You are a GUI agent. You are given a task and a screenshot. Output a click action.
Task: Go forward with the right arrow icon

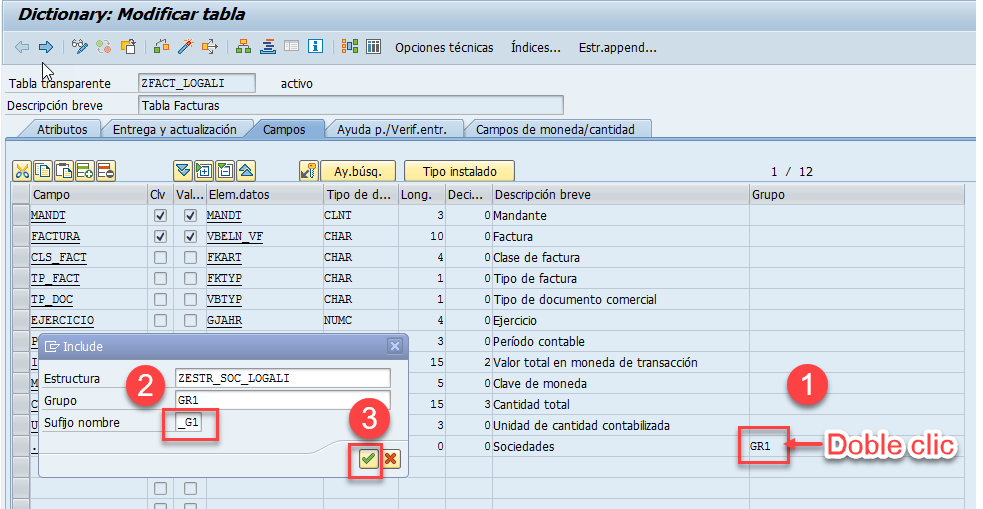pyautogui.click(x=46, y=47)
